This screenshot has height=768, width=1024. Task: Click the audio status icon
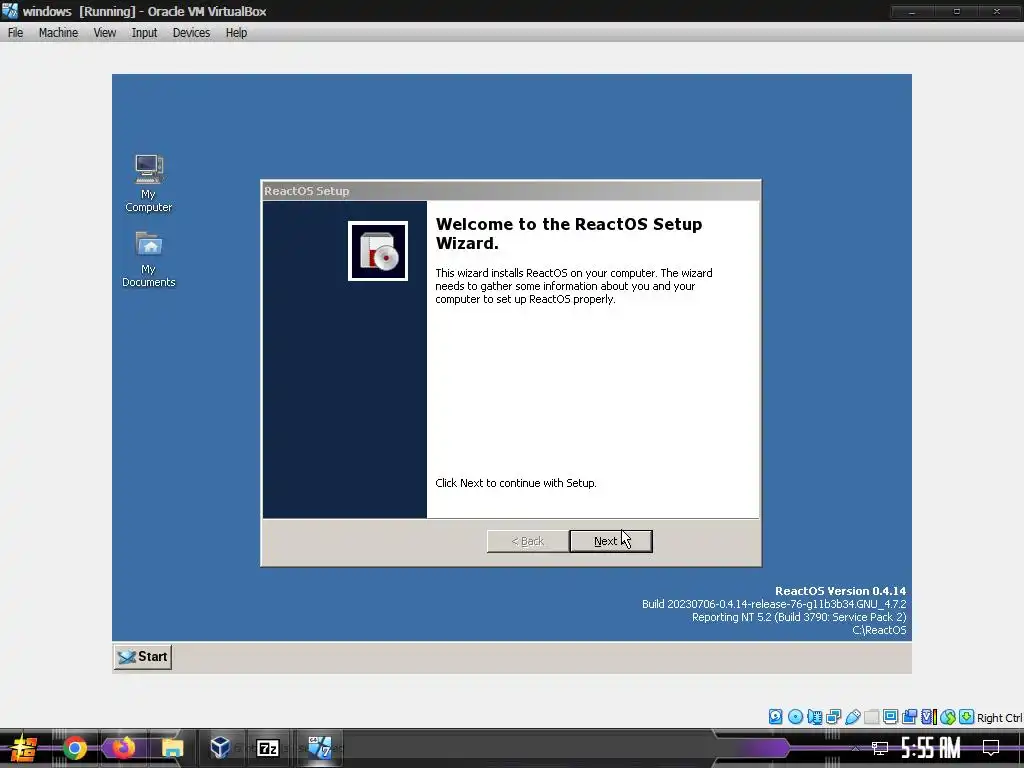click(814, 716)
